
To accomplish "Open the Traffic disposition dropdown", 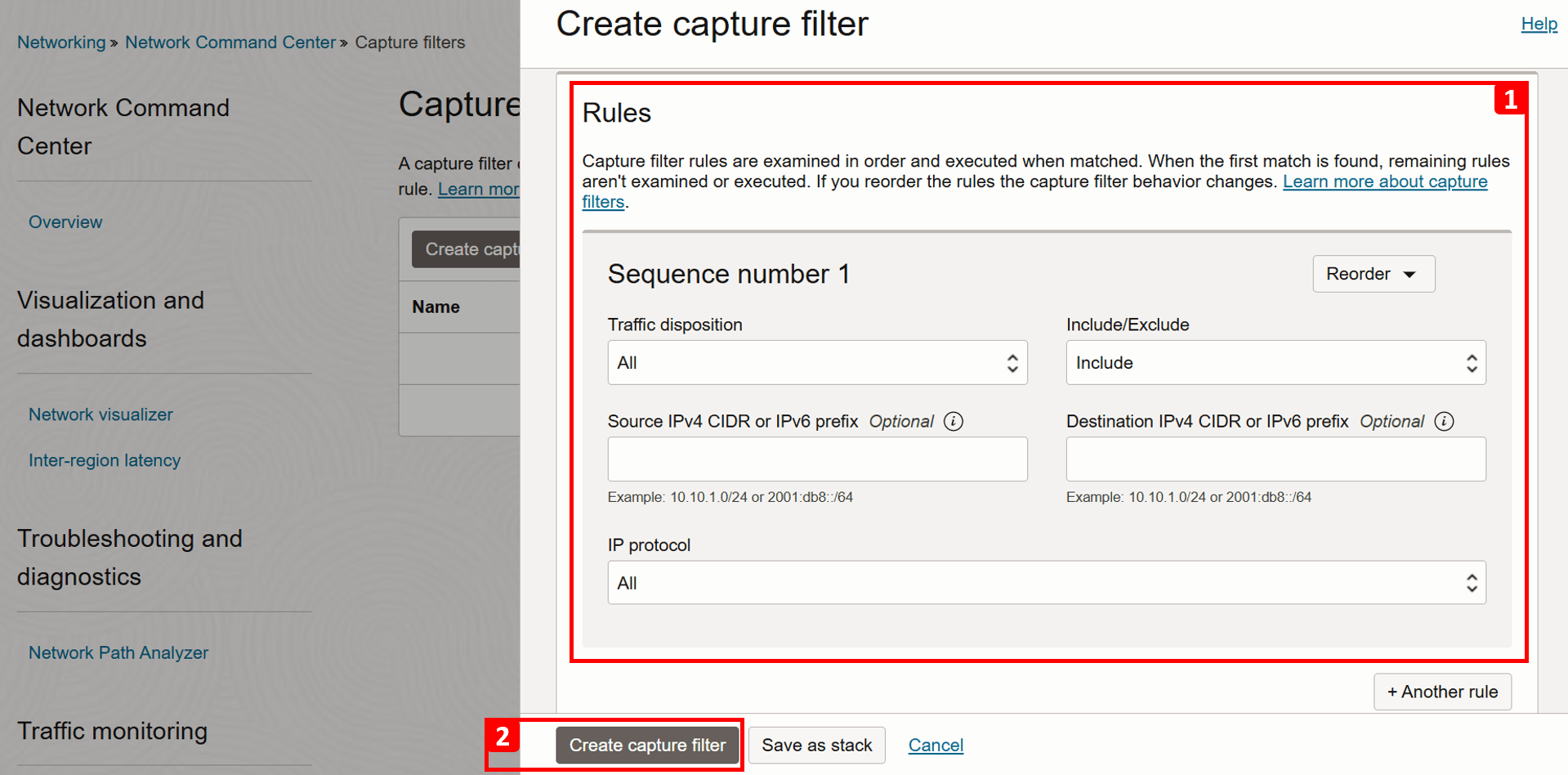I will click(x=817, y=363).
